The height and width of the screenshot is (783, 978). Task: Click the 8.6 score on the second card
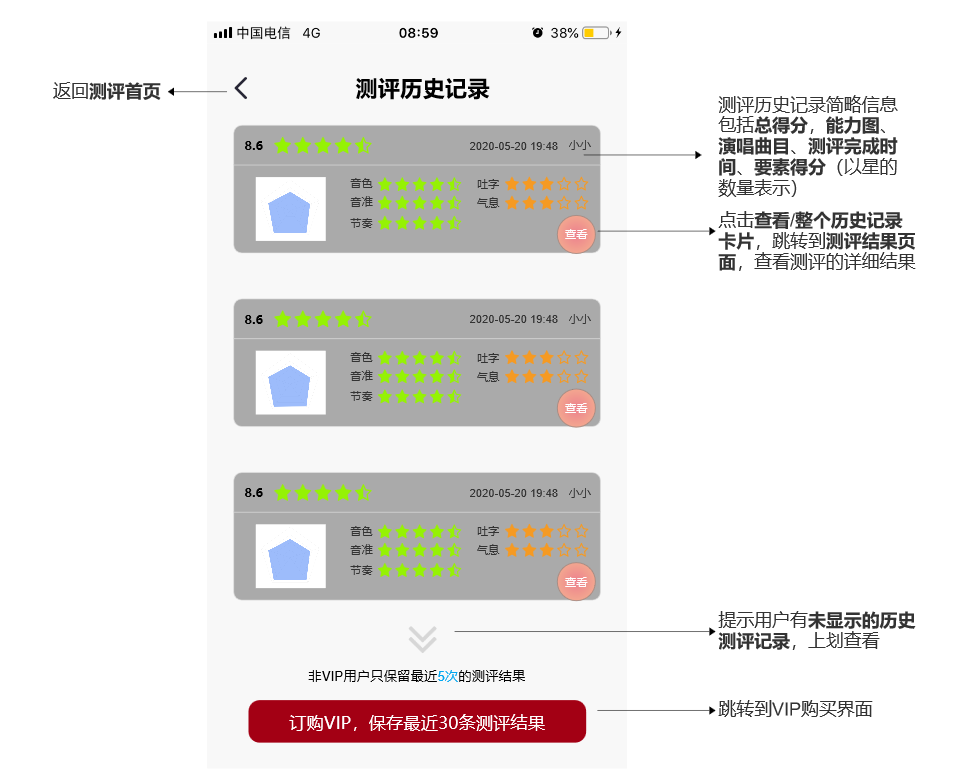tap(254, 320)
